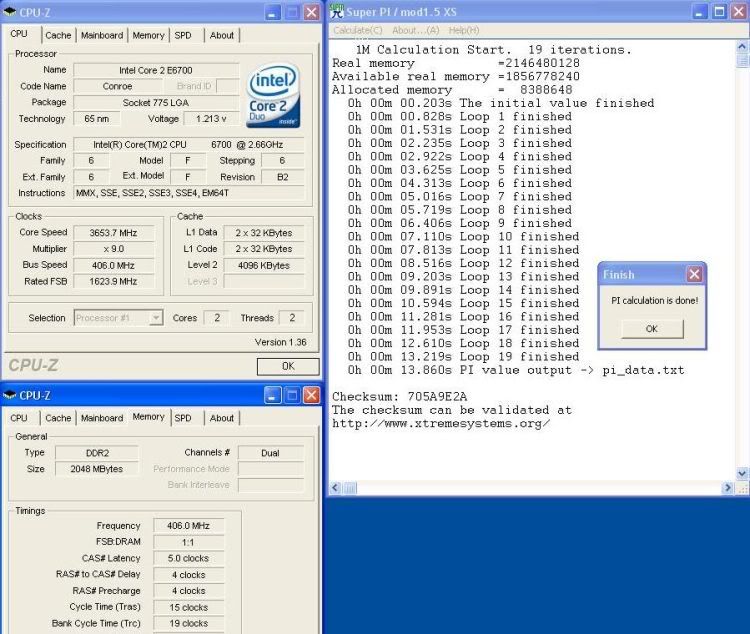
Task: Minimize the Super PI window
Action: click(x=700, y=12)
